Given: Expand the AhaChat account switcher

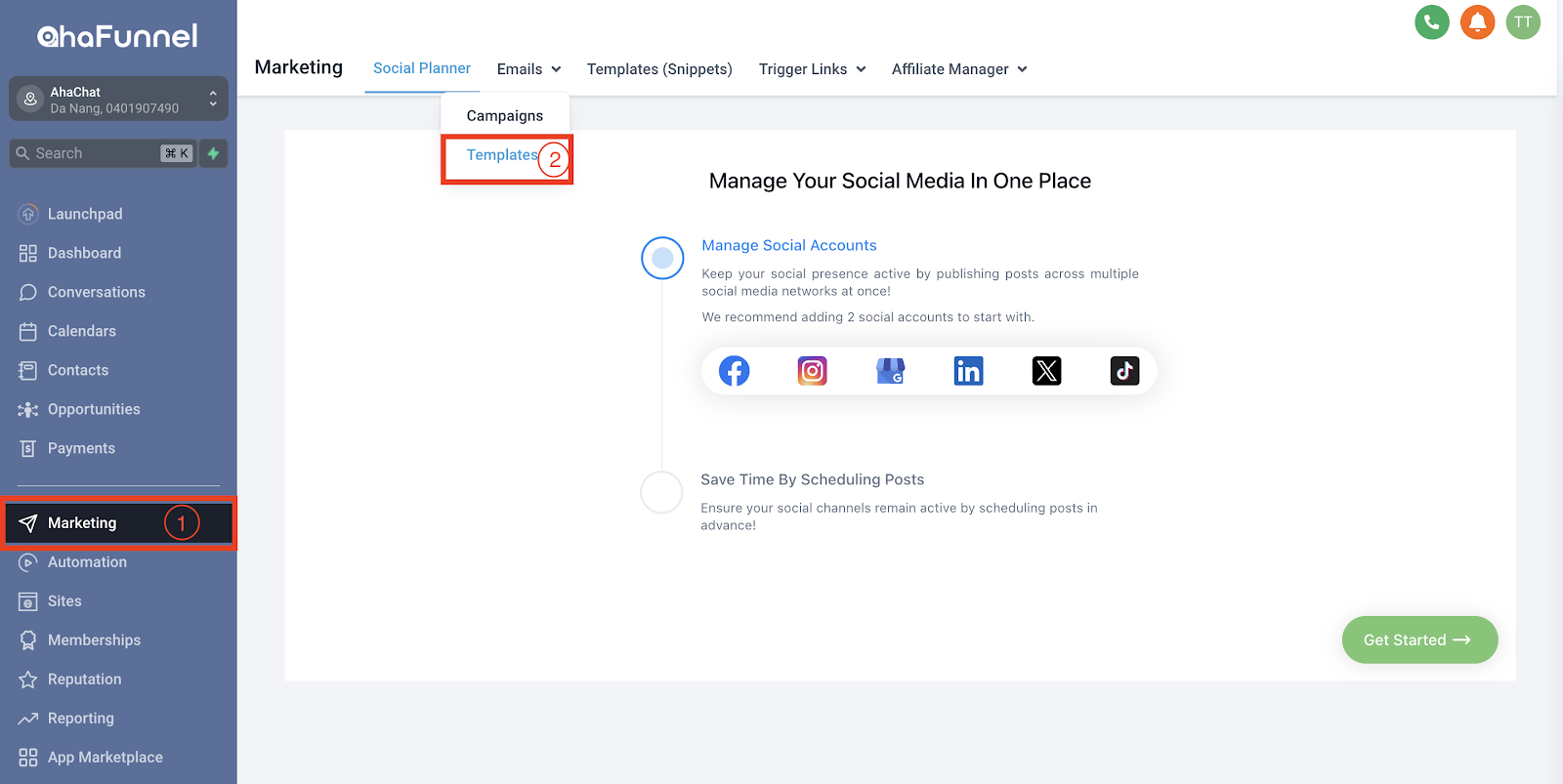Looking at the screenshot, I should click(118, 99).
